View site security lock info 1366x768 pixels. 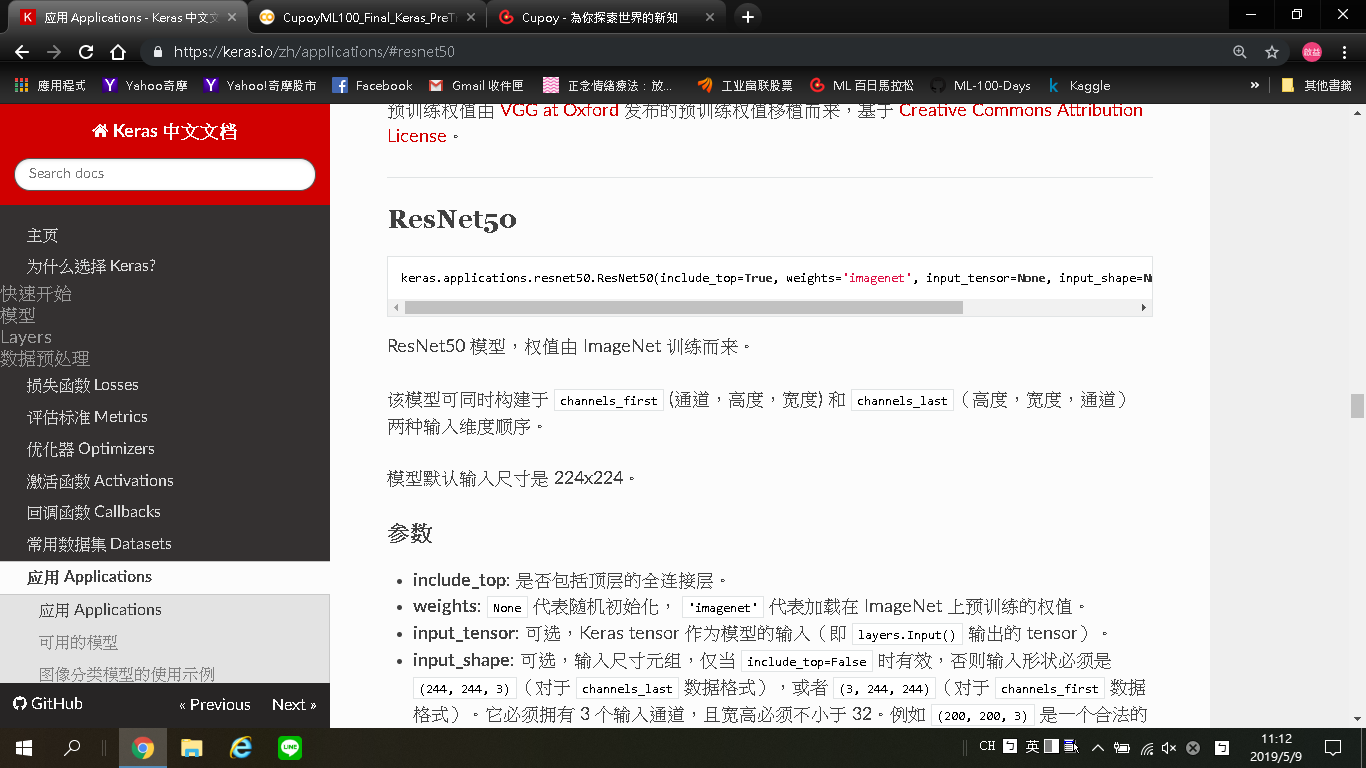pos(157,52)
